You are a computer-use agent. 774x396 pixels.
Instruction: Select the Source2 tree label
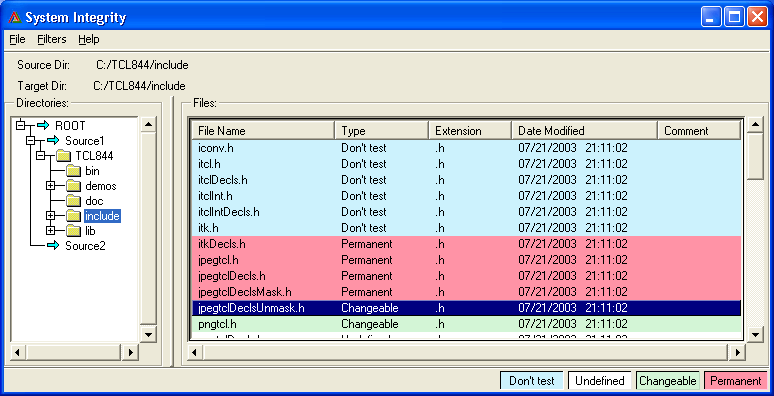click(85, 245)
